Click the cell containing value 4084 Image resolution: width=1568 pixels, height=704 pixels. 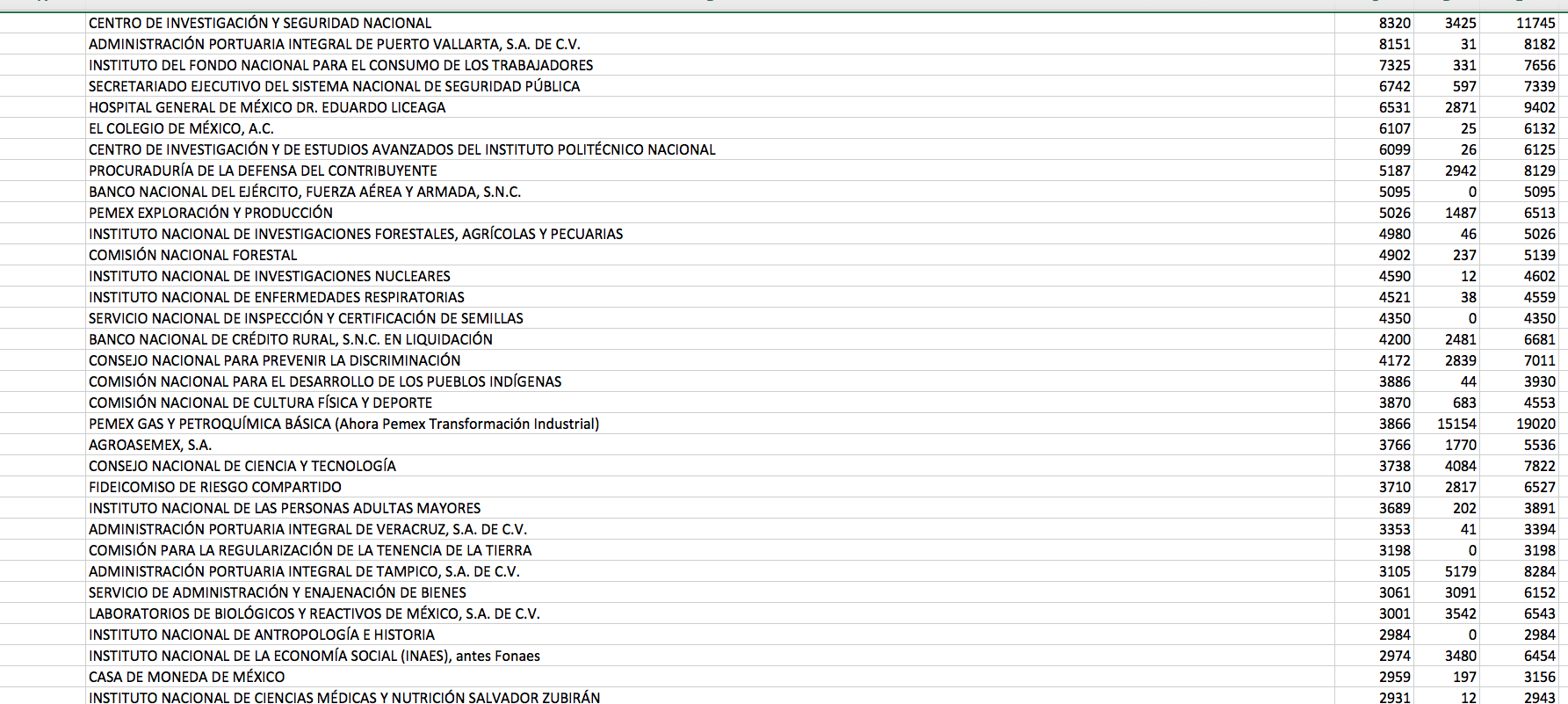coord(1460,466)
